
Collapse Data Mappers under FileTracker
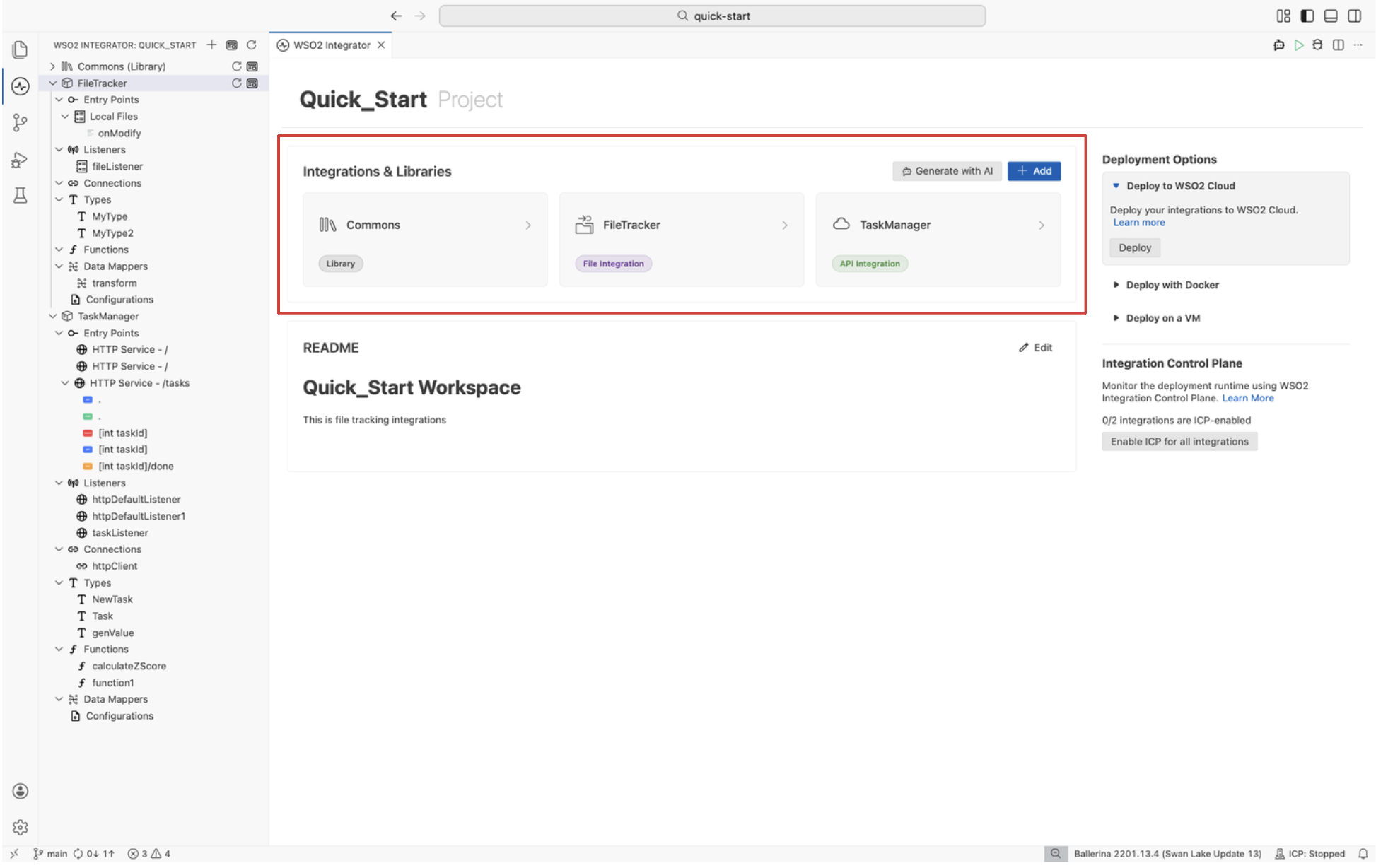coord(59,266)
